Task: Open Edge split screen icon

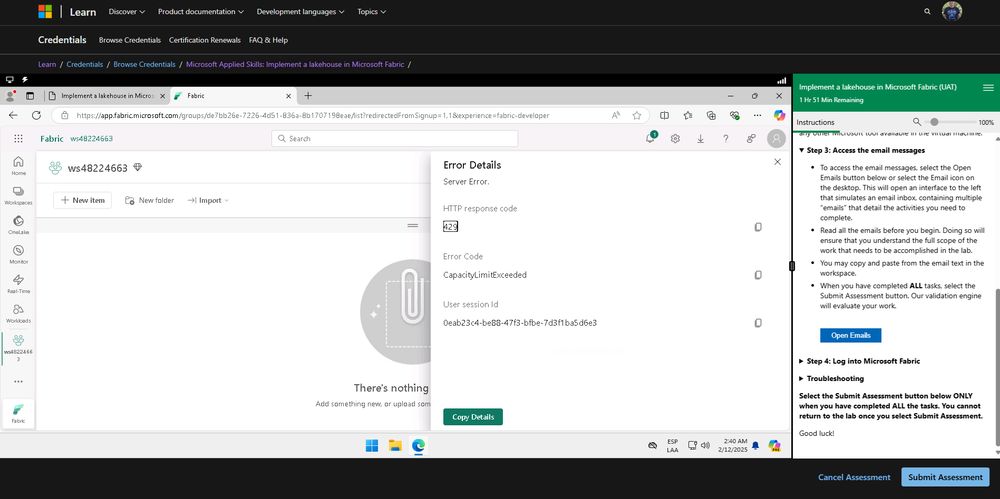Action: click(665, 115)
